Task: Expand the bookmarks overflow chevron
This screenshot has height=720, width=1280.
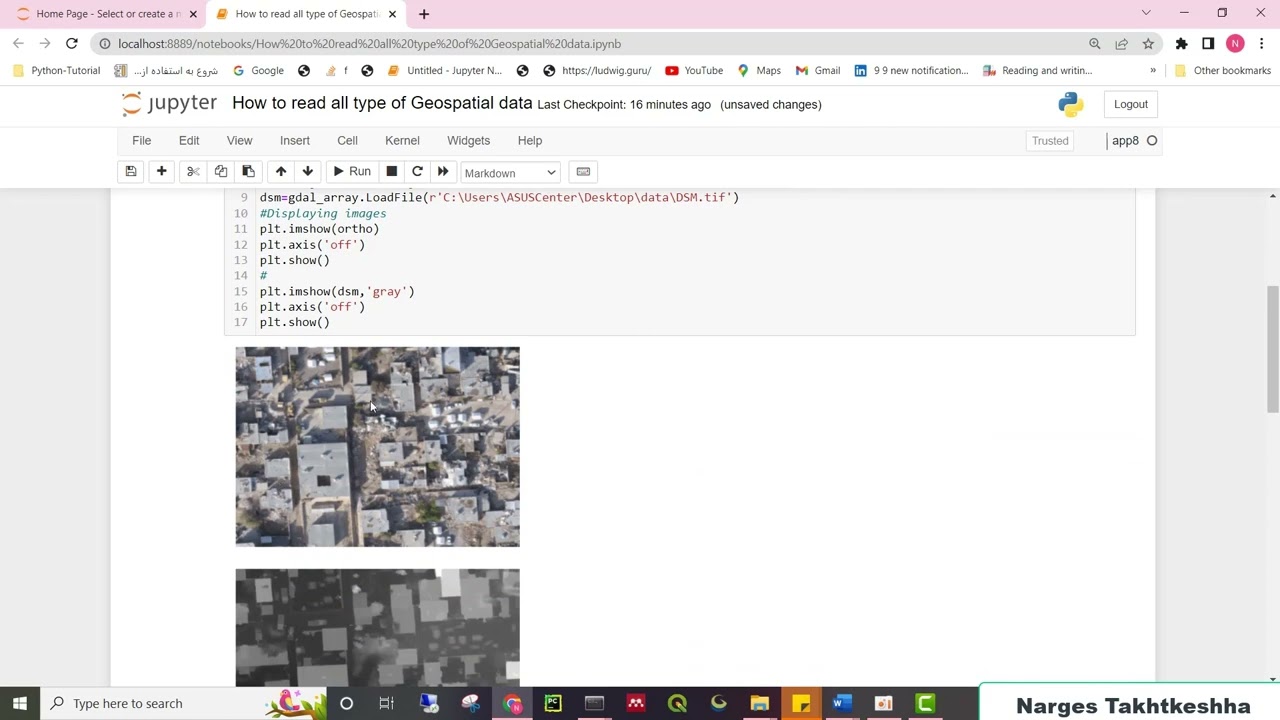Action: click(x=1153, y=71)
